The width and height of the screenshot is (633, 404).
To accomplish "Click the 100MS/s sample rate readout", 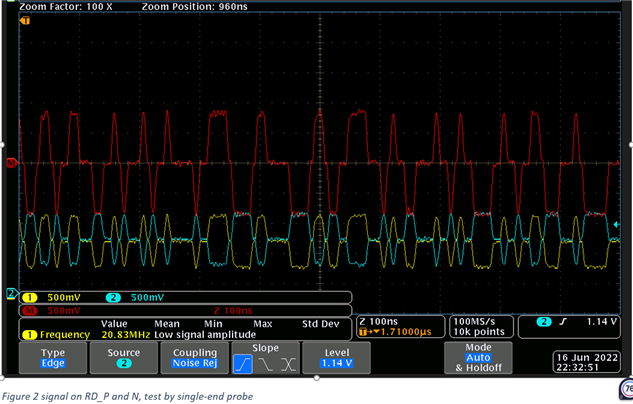I will 474,322.
